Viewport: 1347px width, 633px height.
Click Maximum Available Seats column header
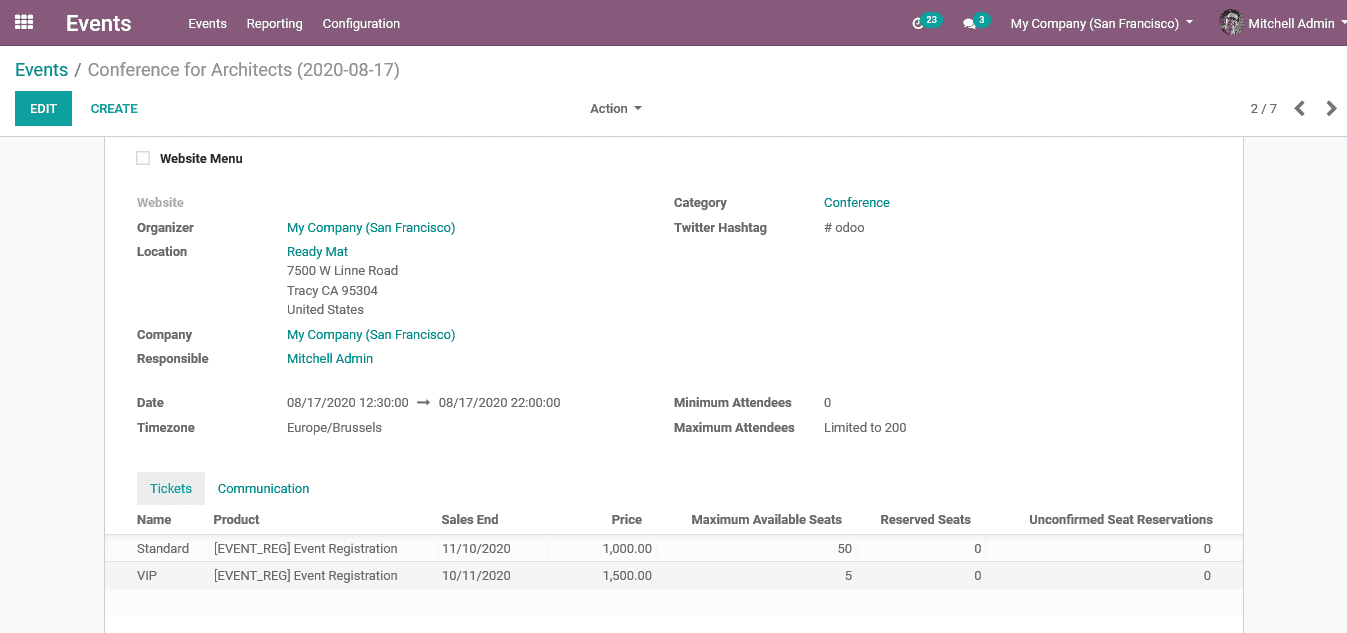coord(766,520)
